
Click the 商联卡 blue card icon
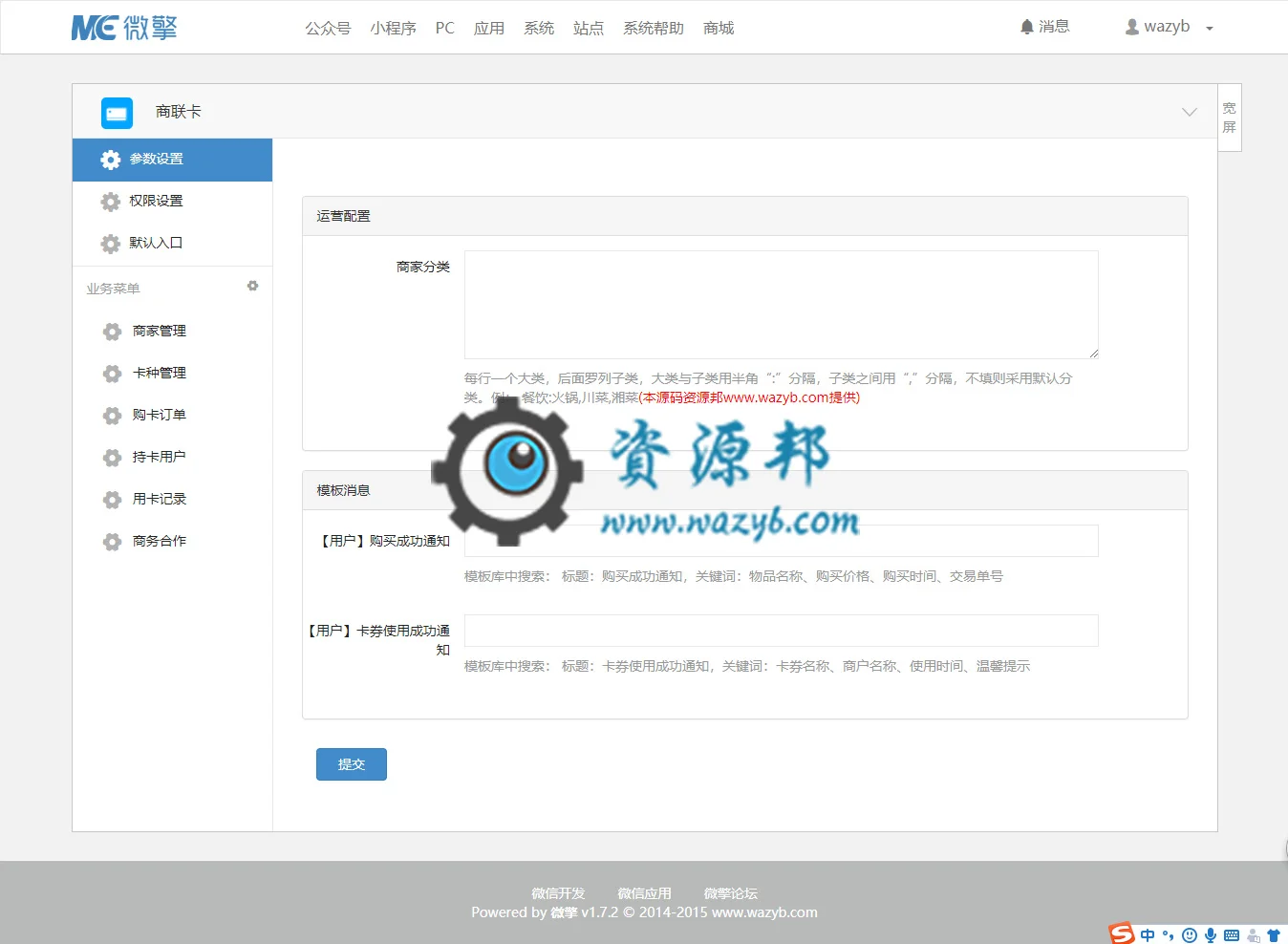point(117,113)
